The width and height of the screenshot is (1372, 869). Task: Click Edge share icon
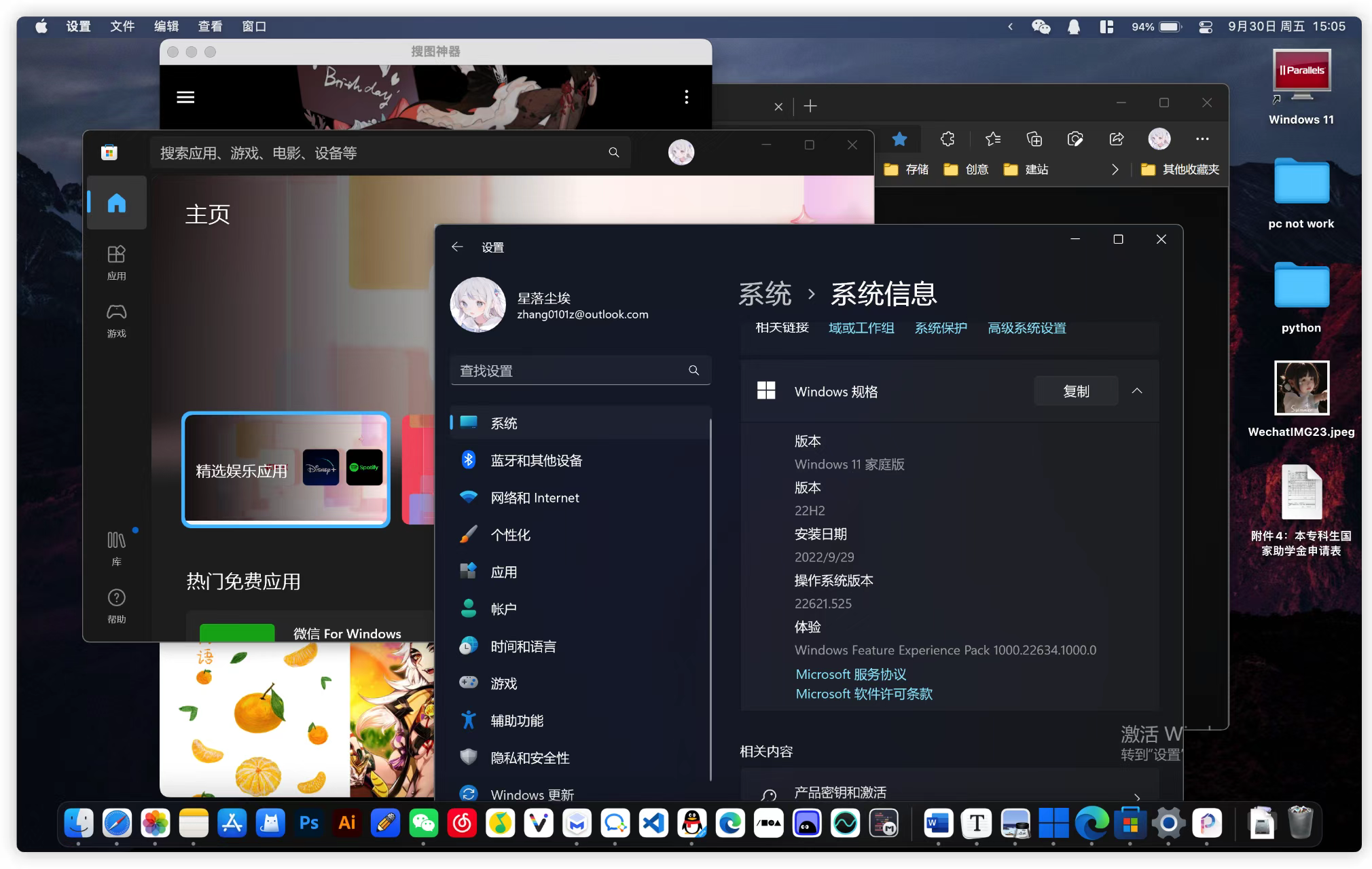[1117, 139]
